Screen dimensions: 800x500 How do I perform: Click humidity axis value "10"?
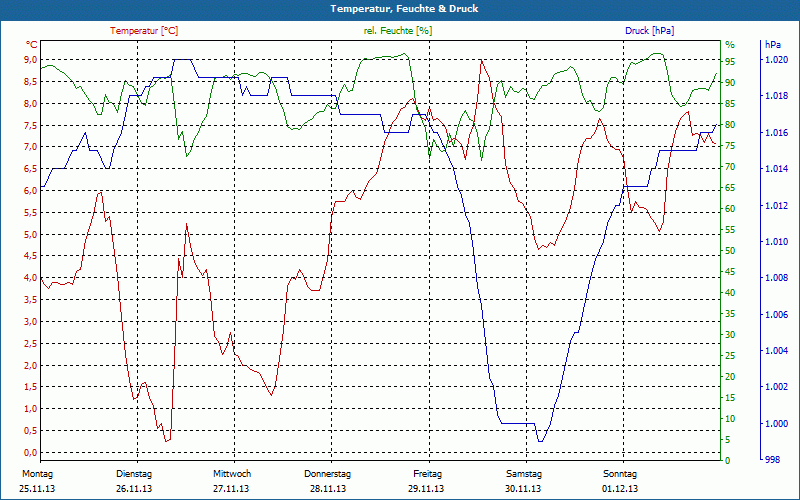point(730,419)
